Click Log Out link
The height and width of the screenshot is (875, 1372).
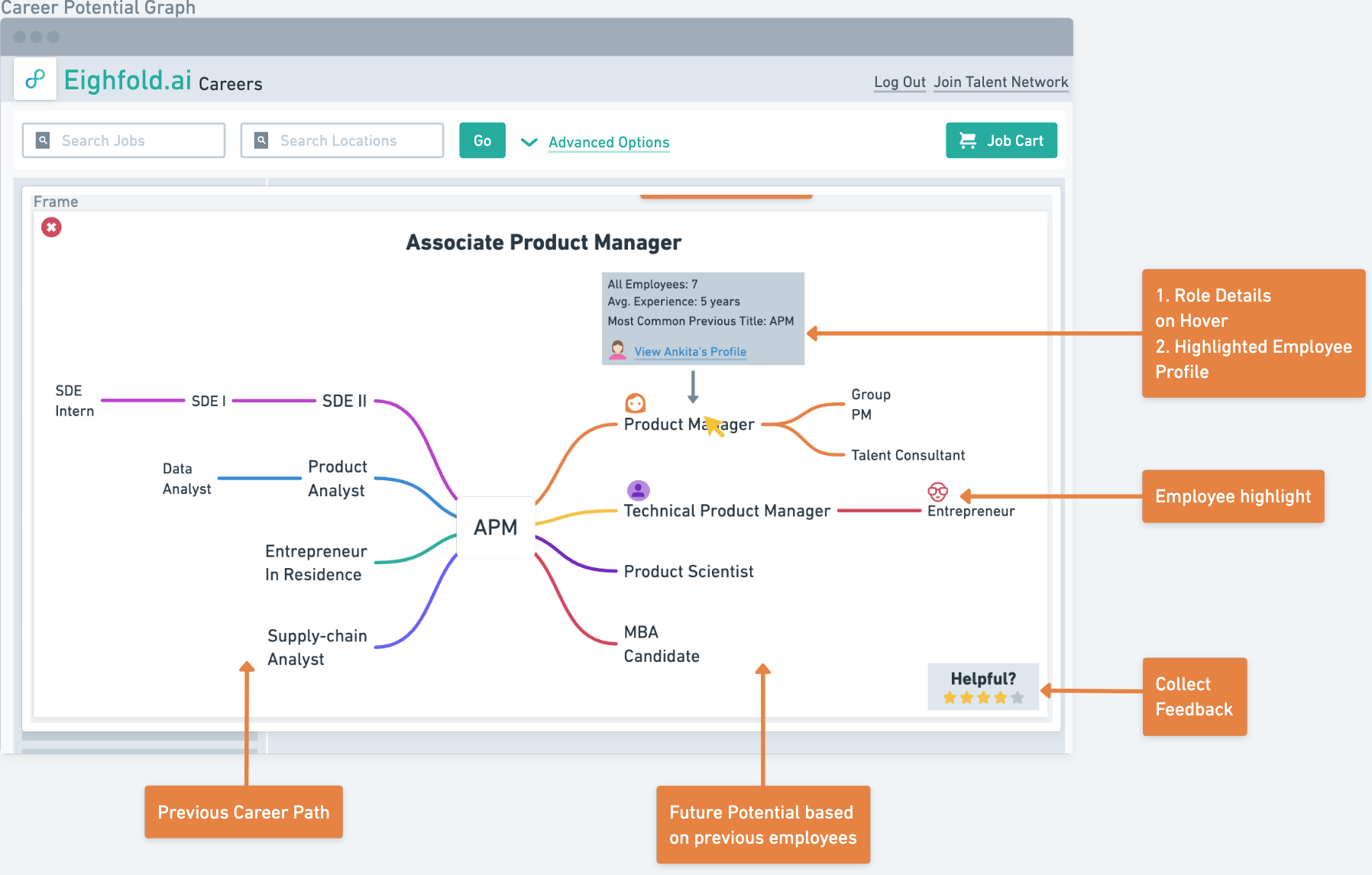899,82
